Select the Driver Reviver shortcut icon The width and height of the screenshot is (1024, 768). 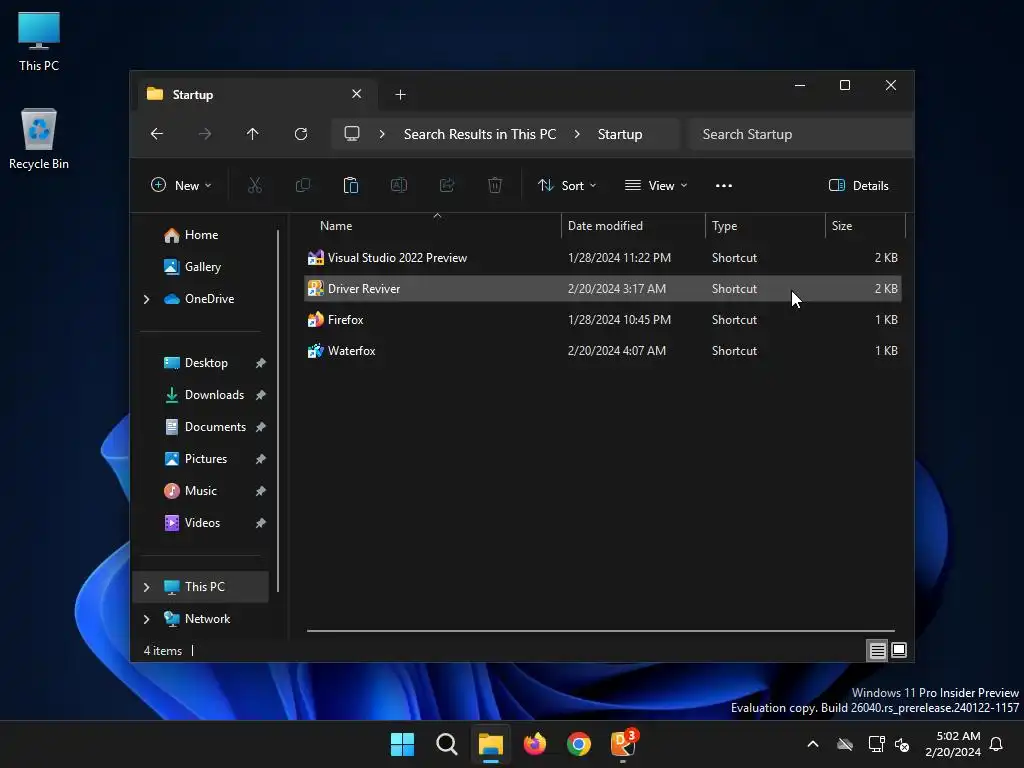pos(315,288)
